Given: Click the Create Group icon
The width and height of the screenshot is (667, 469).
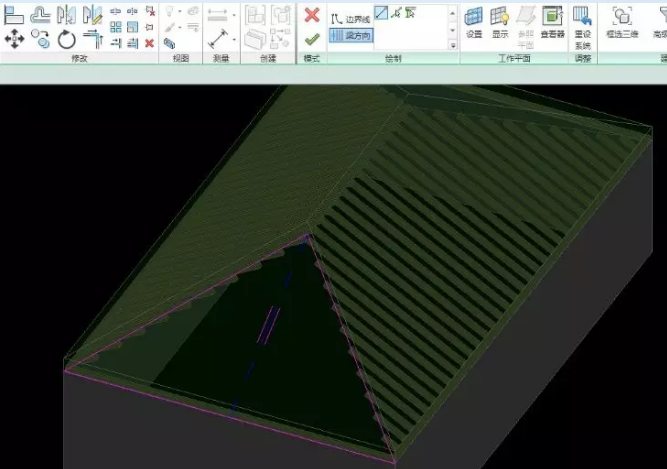Looking at the screenshot, I should click(281, 14).
